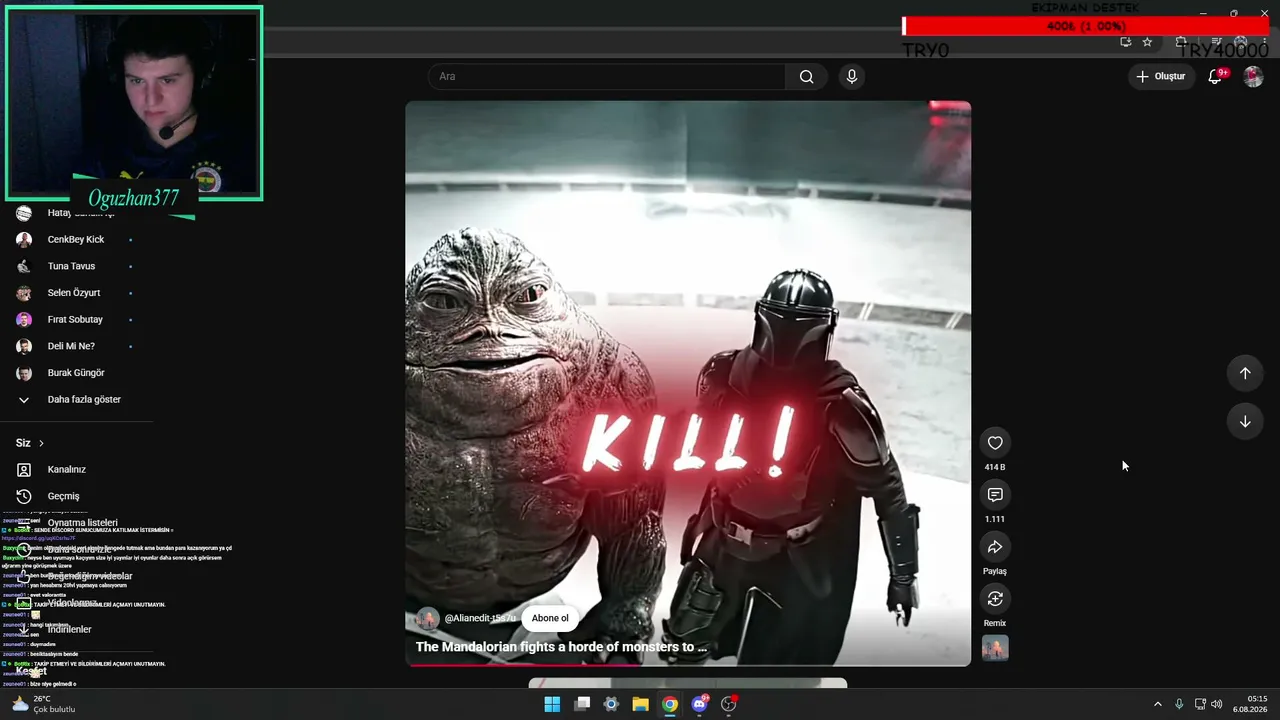The image size is (1280, 720).
Task: Open Discord from the taskbar
Action: tap(699, 704)
